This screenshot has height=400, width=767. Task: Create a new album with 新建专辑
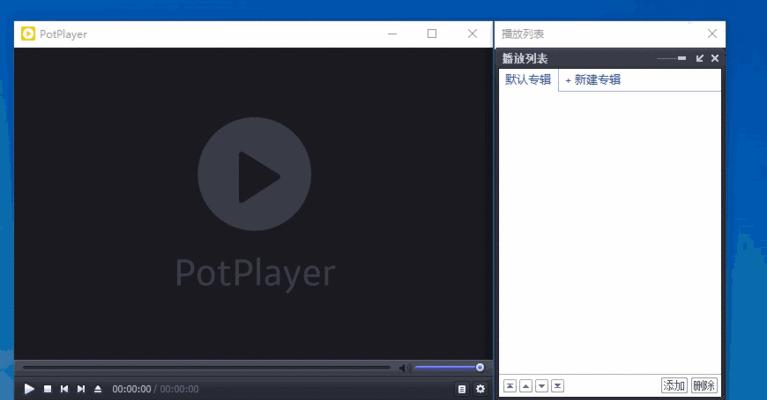coord(593,80)
